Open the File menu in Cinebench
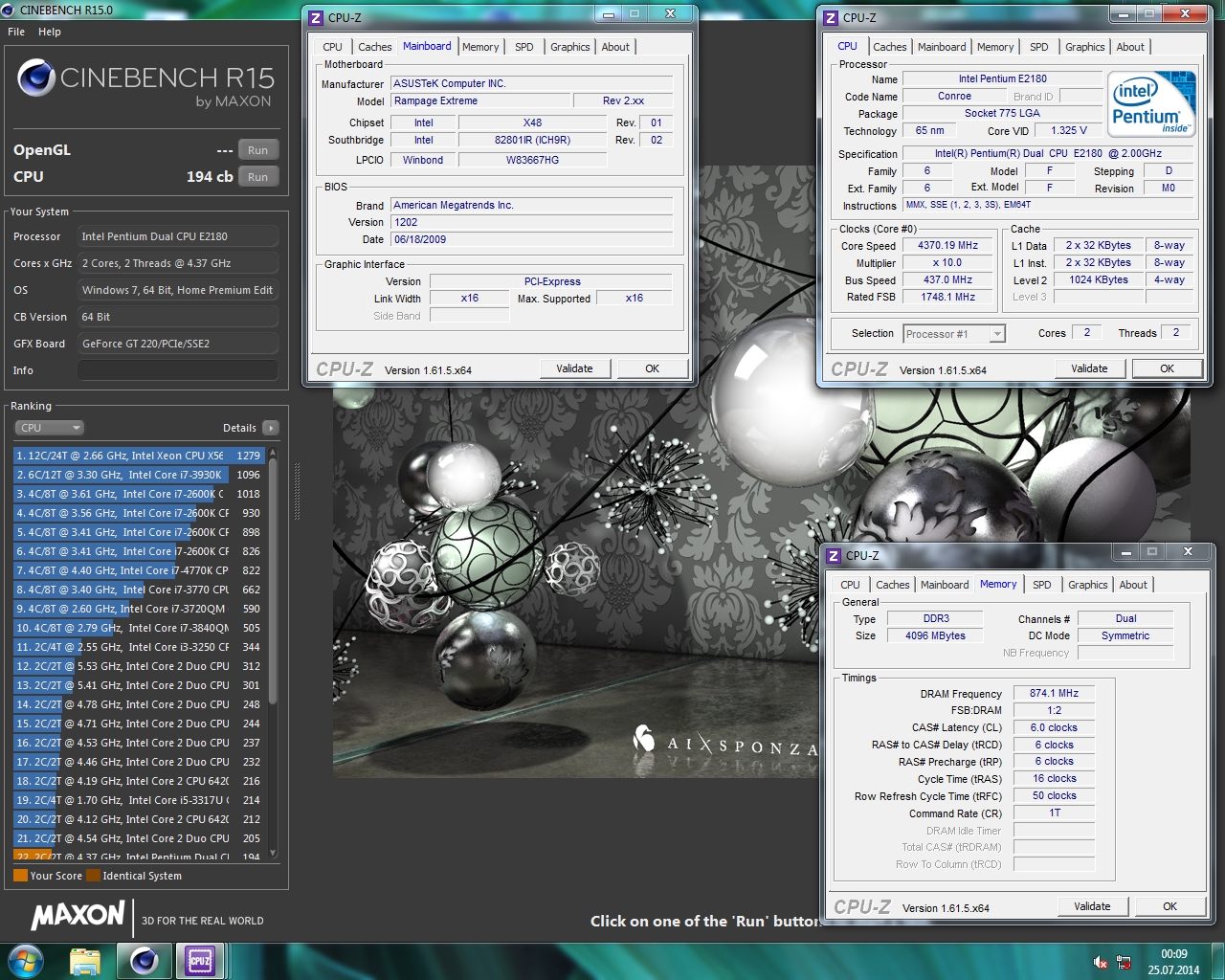Viewport: 1225px width, 980px height. [x=16, y=32]
